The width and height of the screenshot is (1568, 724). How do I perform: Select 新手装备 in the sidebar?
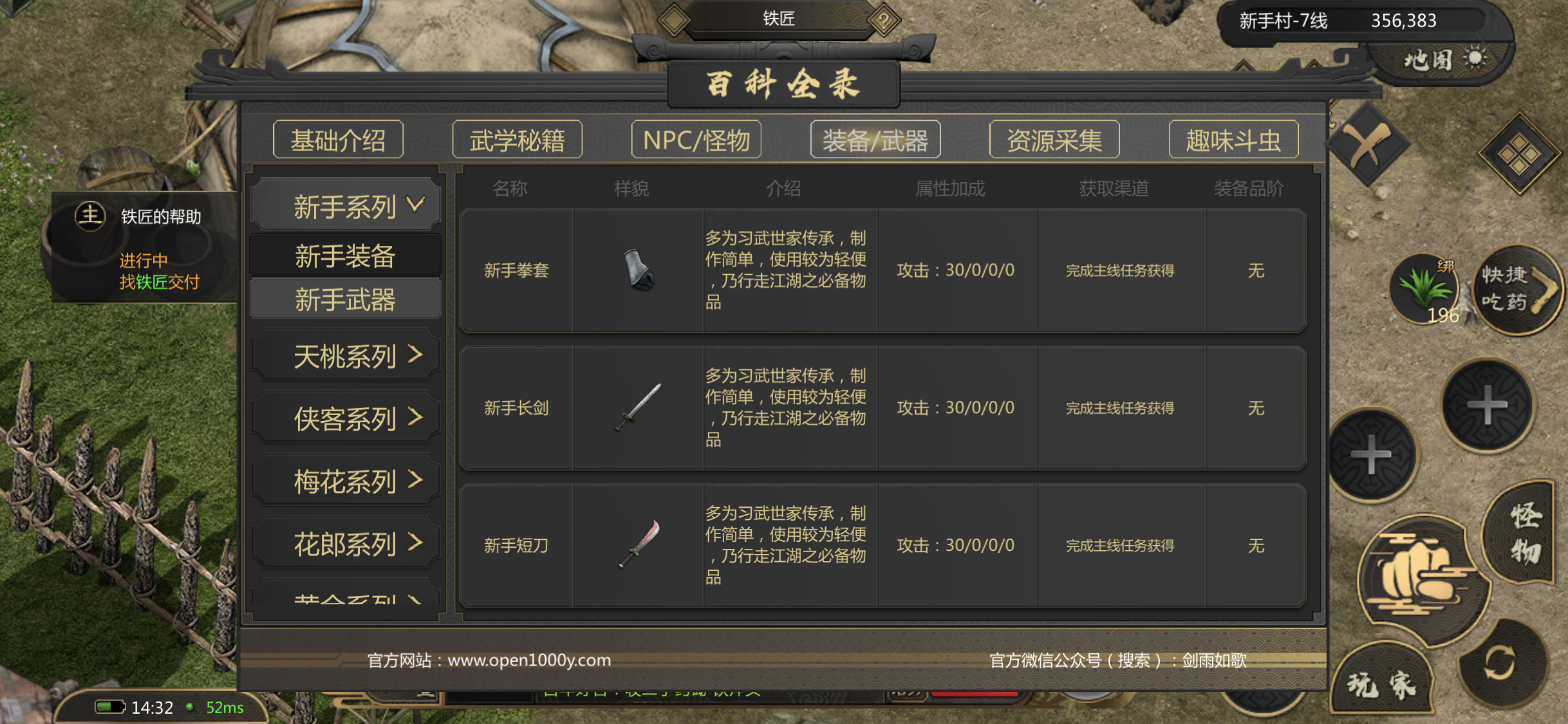pos(346,255)
